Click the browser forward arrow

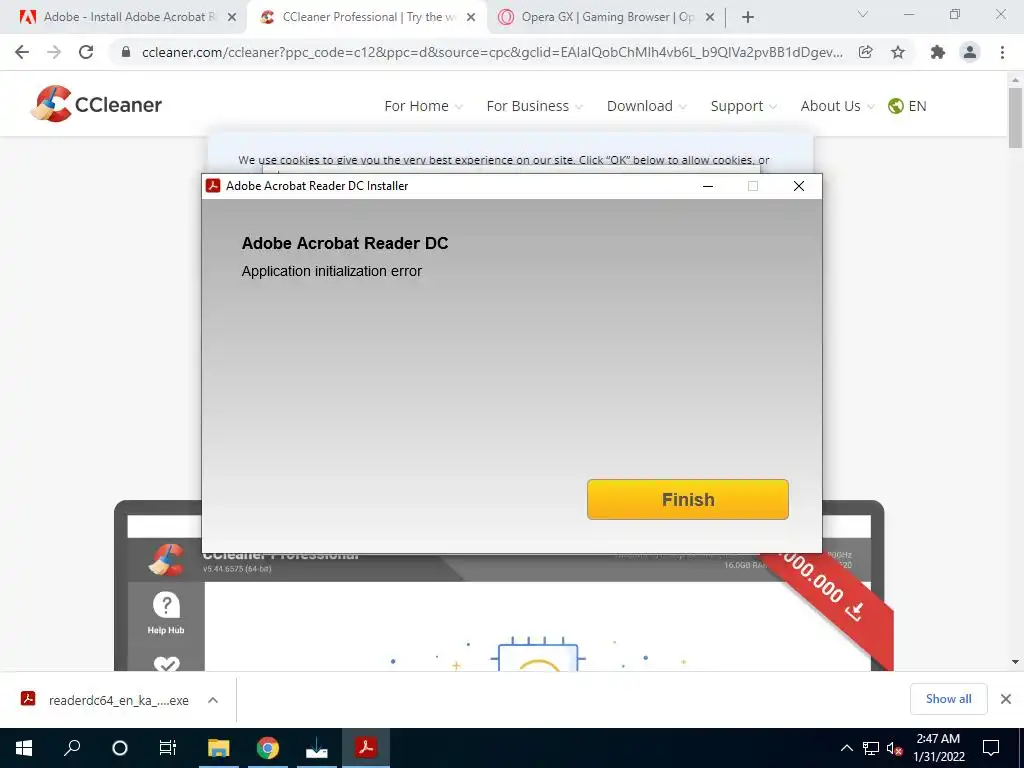coord(54,52)
